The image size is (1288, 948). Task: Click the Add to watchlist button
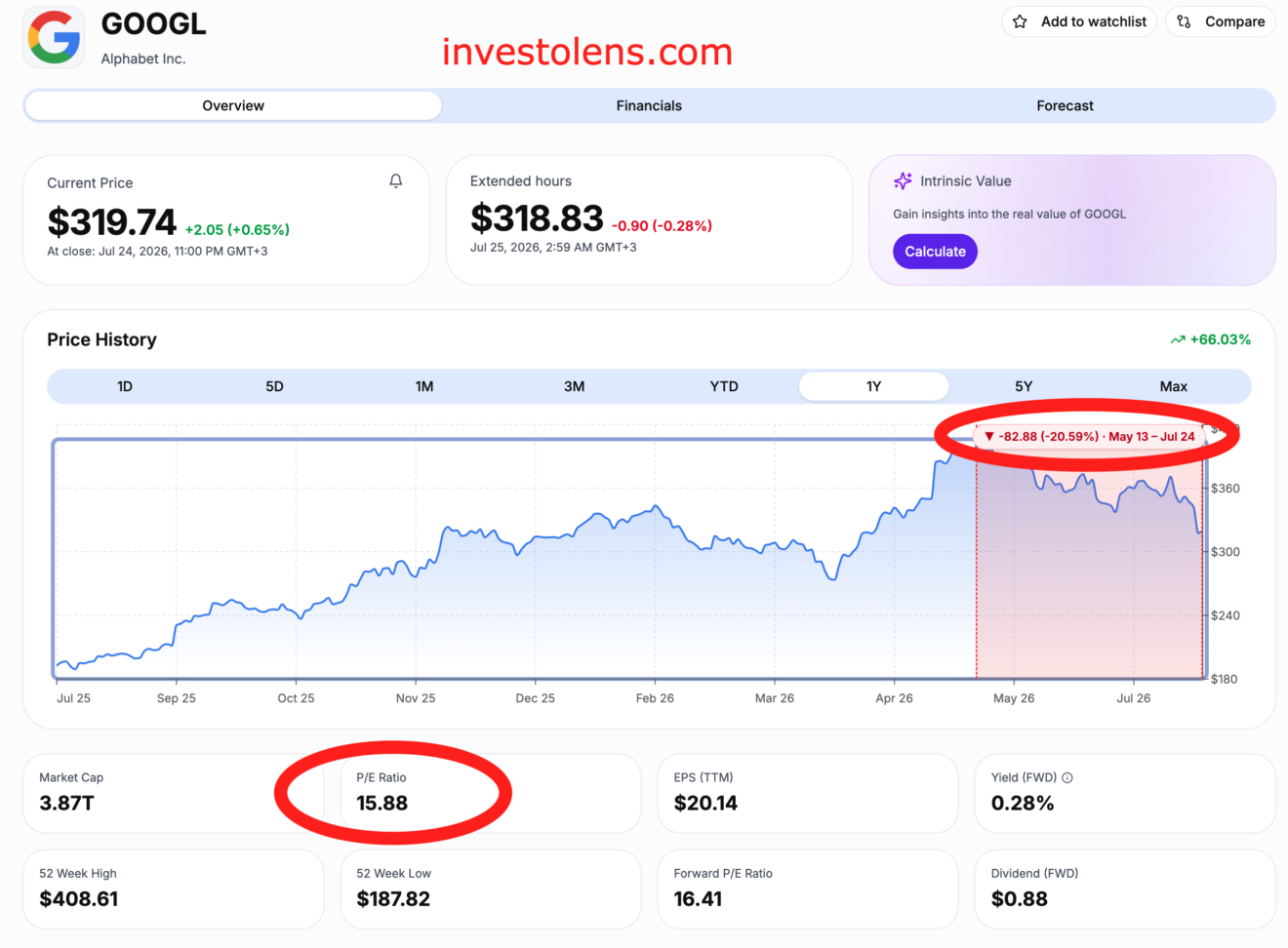[x=1079, y=21]
